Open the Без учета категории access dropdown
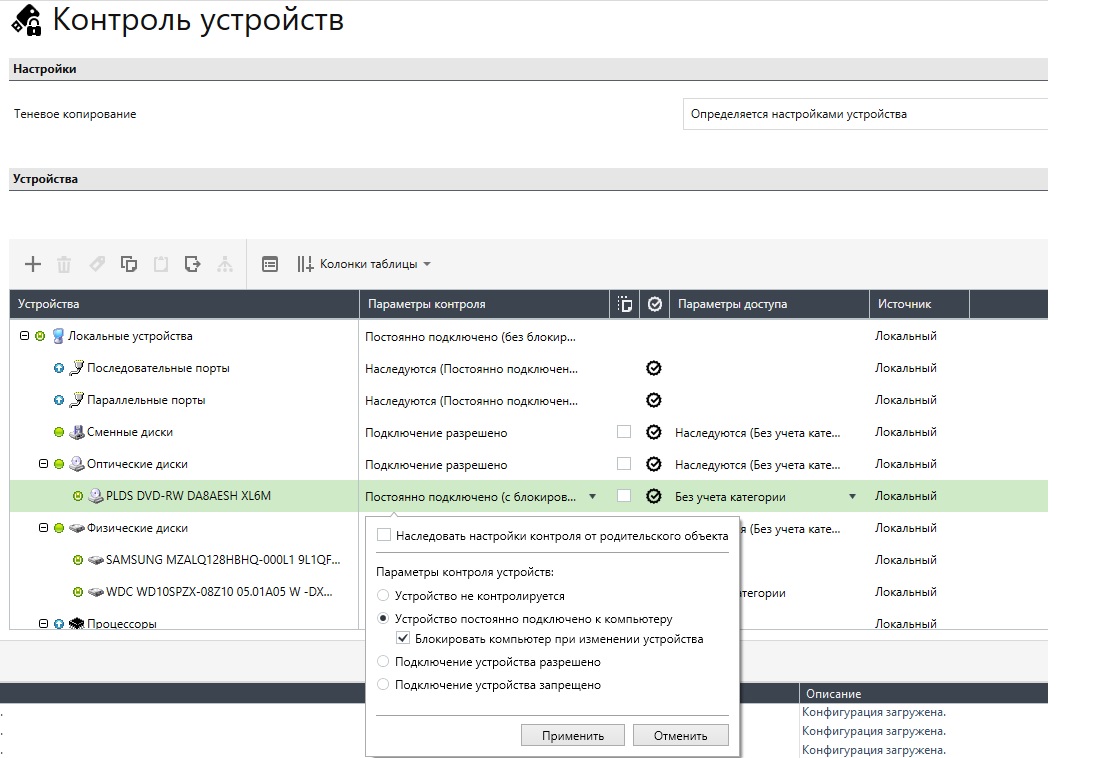 click(852, 497)
